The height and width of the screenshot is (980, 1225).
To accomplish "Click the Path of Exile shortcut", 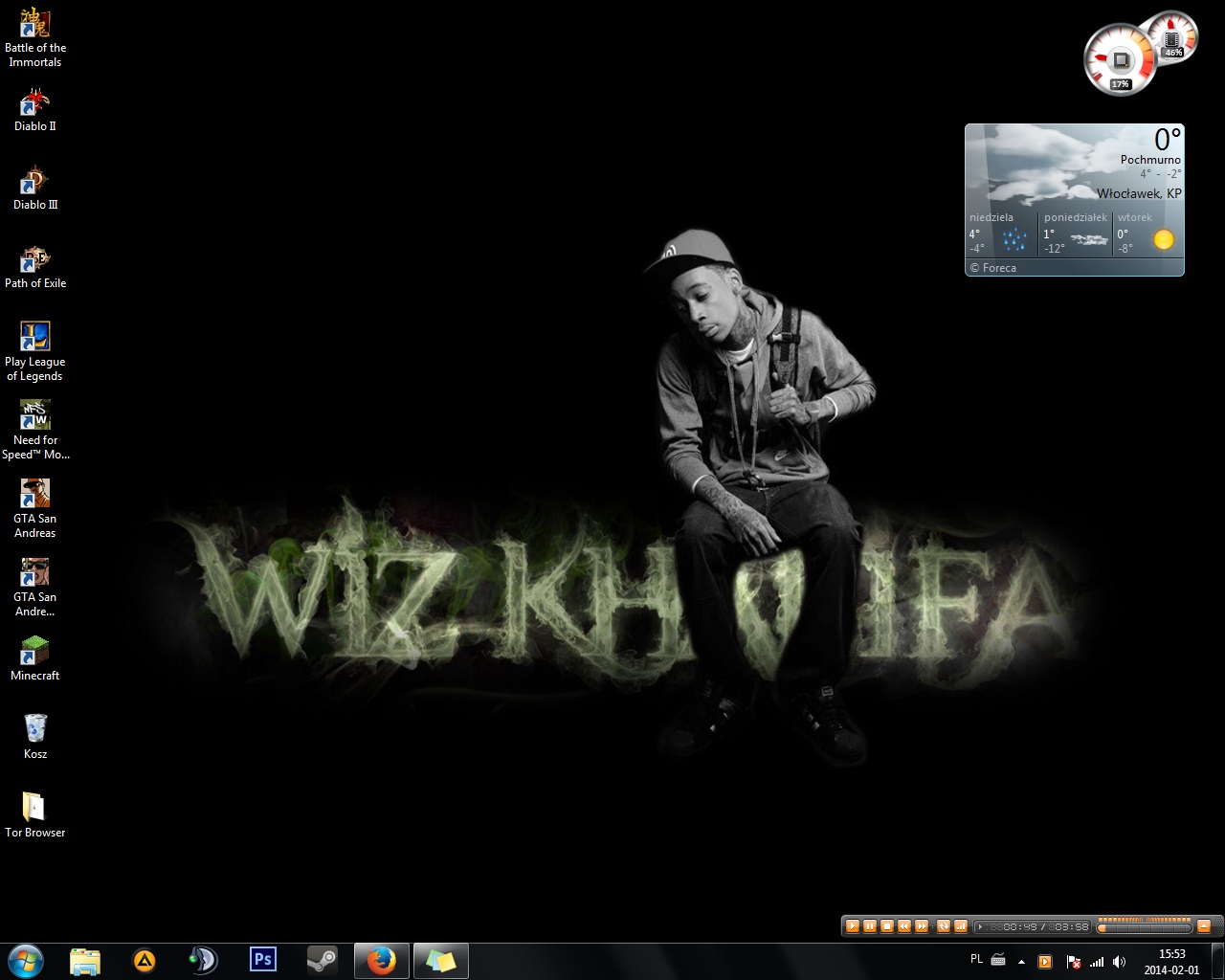I will (x=35, y=268).
